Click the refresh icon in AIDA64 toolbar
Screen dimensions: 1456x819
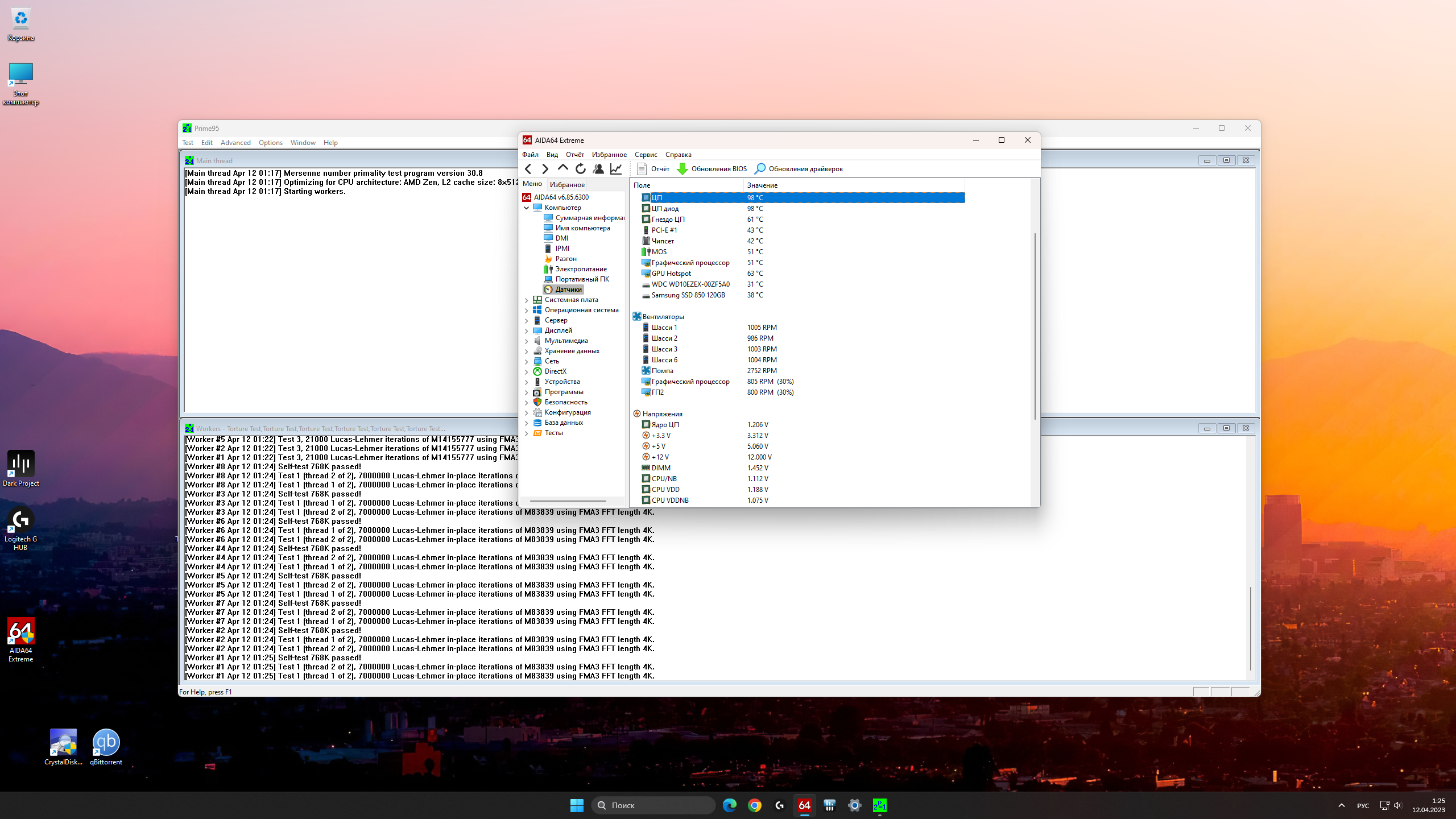[x=580, y=168]
